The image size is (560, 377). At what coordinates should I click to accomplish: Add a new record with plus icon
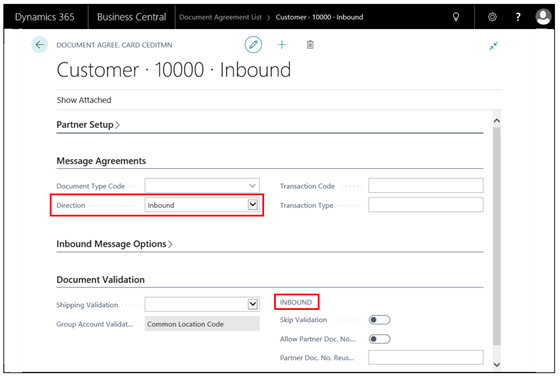(282, 45)
